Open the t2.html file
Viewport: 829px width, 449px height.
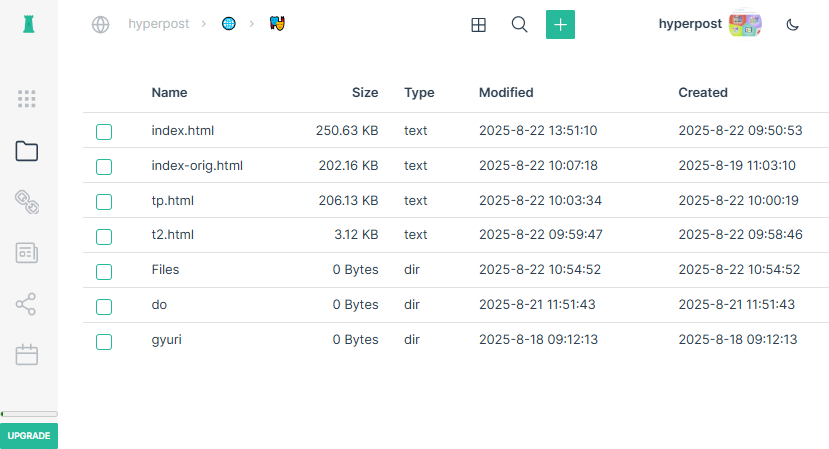(172, 234)
